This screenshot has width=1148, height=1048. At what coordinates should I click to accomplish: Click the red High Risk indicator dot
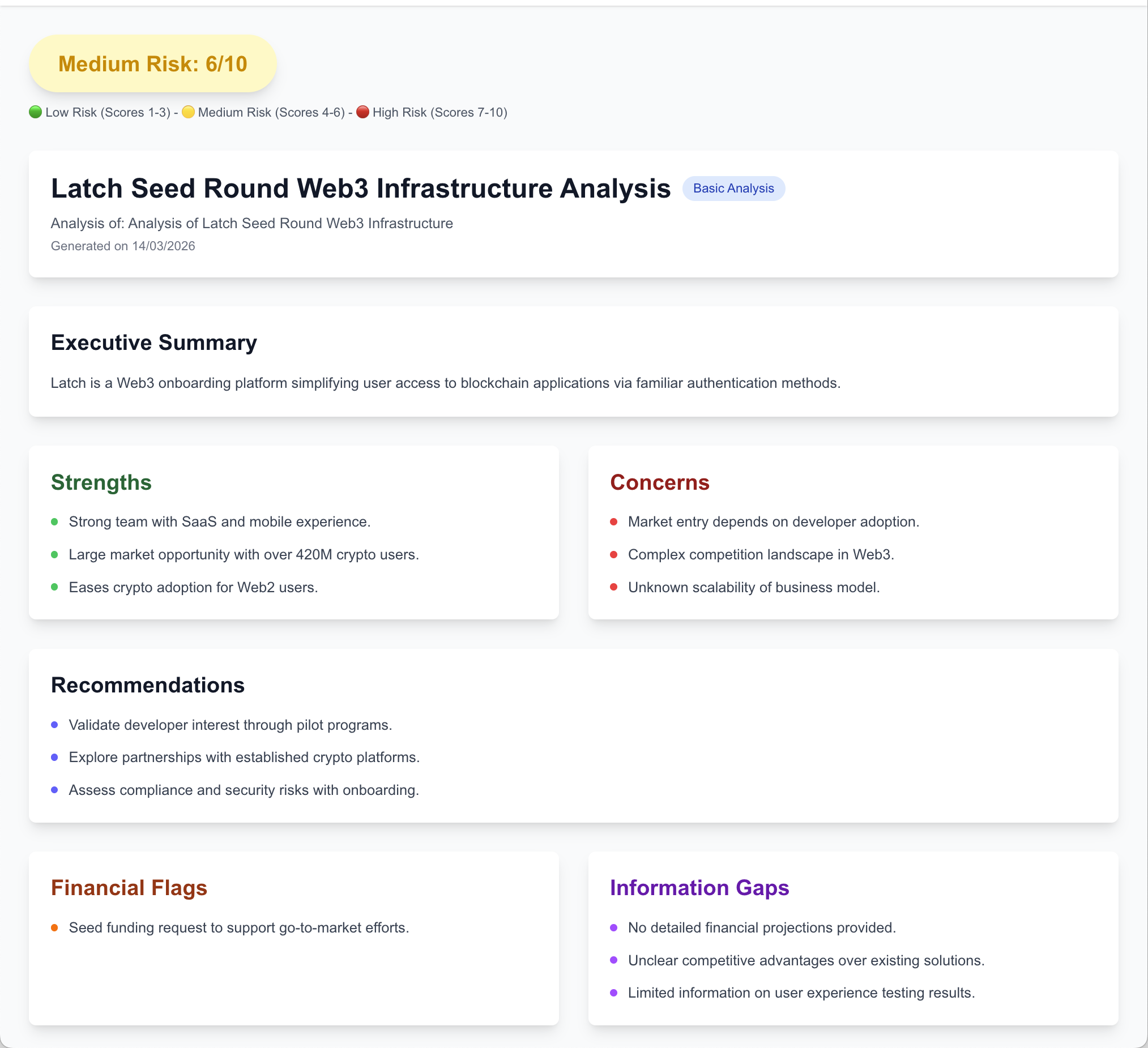[x=363, y=112]
